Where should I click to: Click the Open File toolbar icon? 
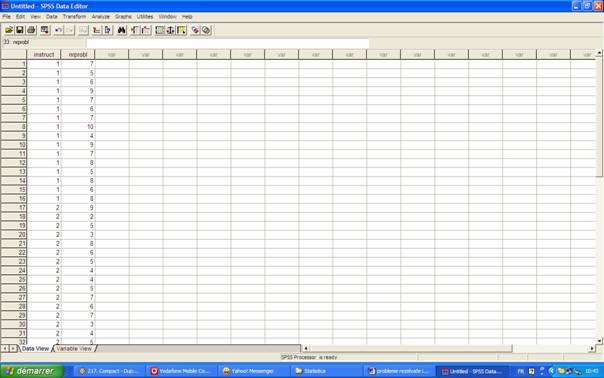pos(9,30)
